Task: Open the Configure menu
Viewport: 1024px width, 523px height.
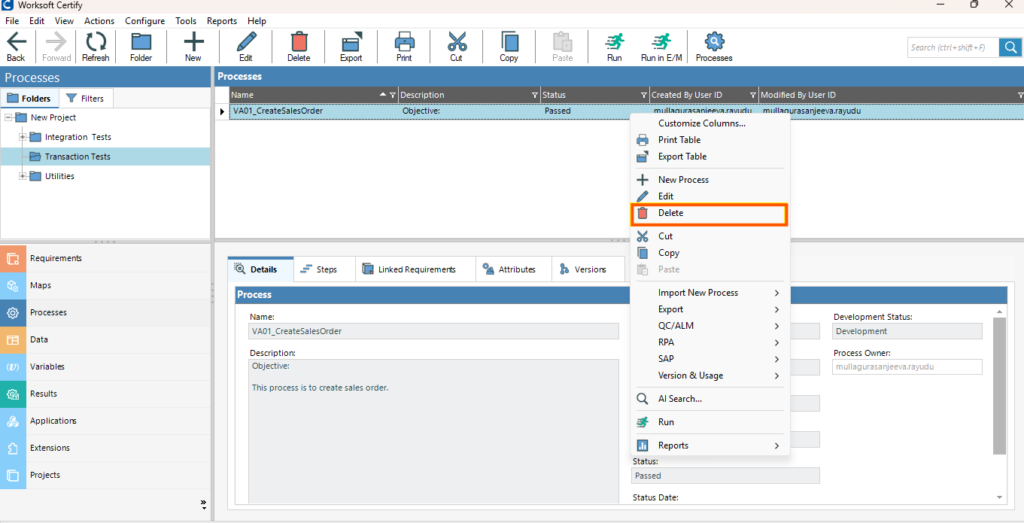Action: (145, 21)
